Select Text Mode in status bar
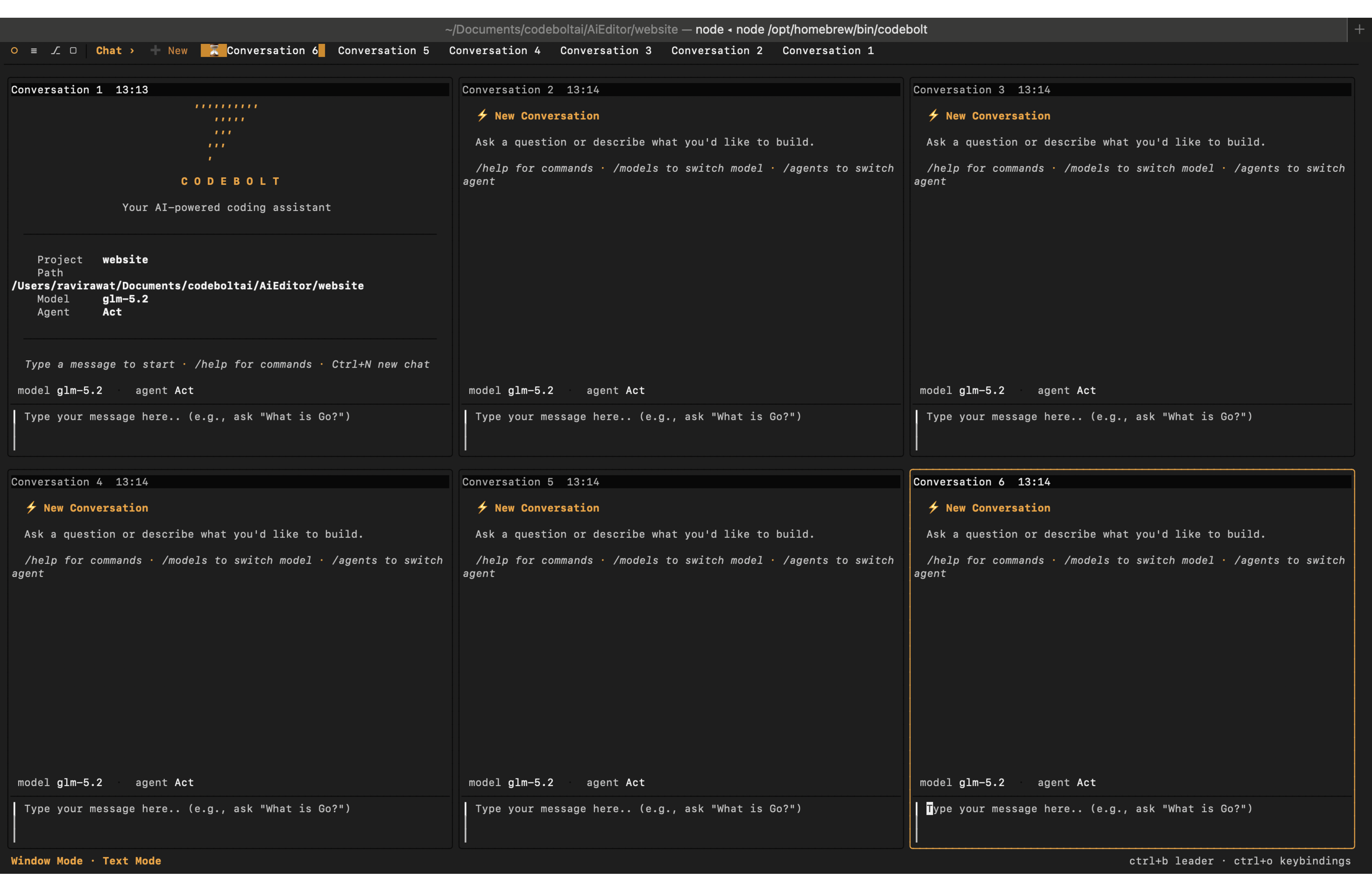1372x892 pixels. (x=132, y=861)
